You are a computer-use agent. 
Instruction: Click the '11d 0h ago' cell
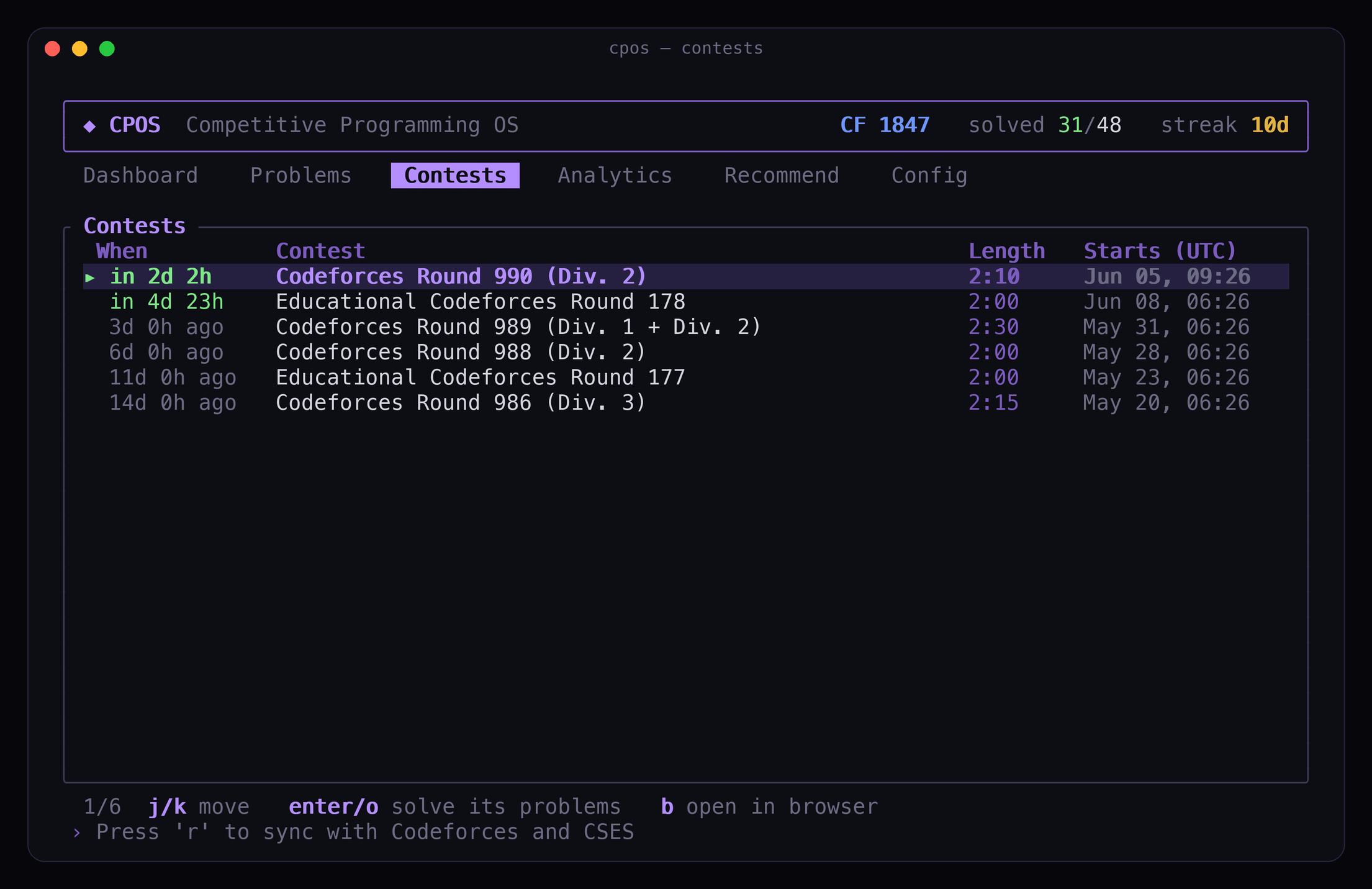click(x=173, y=377)
